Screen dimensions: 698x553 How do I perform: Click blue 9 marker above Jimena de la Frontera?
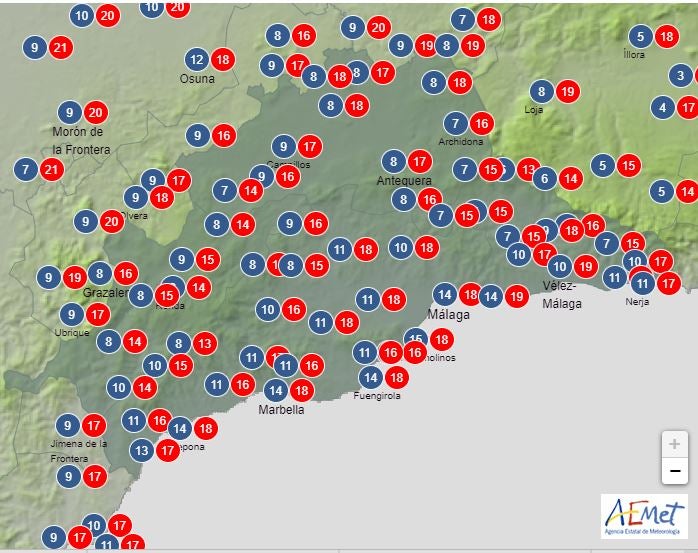coord(68,424)
